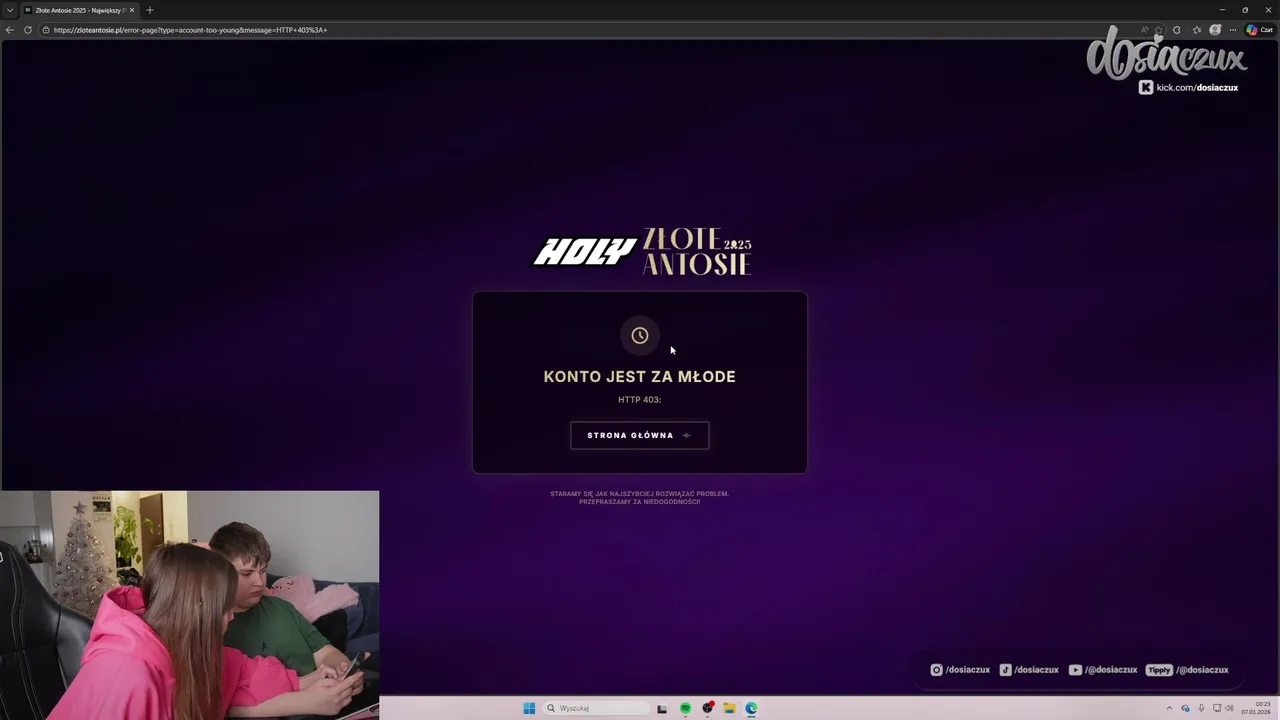Viewport: 1280px width, 720px height.
Task: Click the Wyszukaj taskbar search box
Action: [597, 708]
